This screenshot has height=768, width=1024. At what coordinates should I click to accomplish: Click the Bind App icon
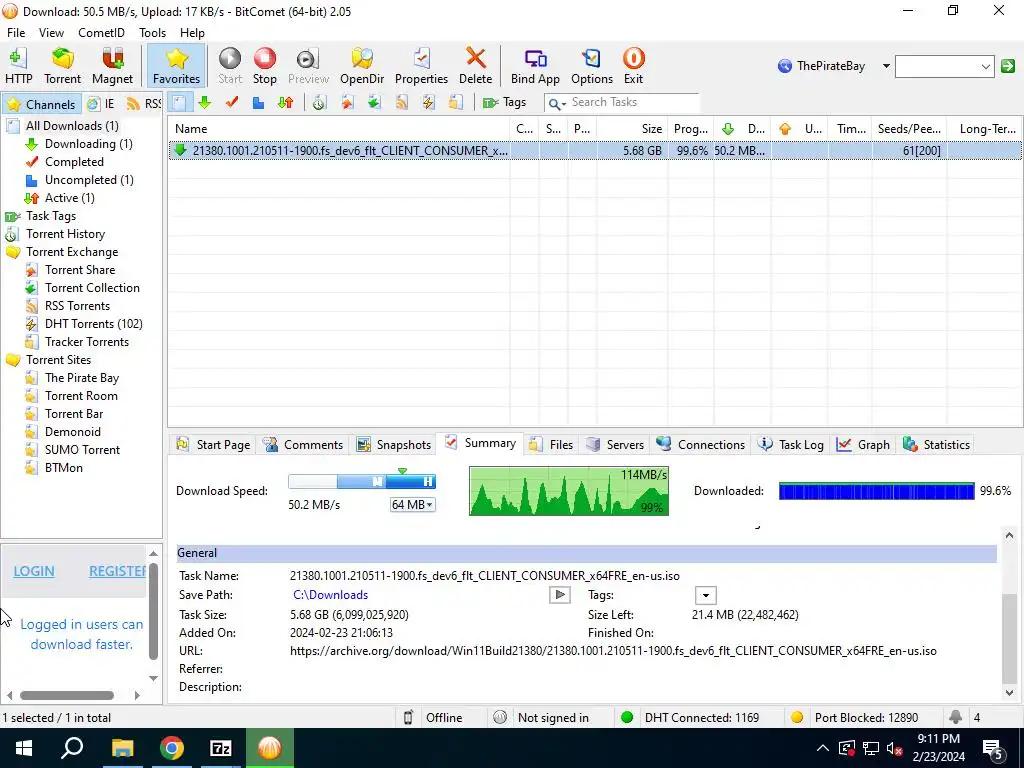pyautogui.click(x=535, y=66)
